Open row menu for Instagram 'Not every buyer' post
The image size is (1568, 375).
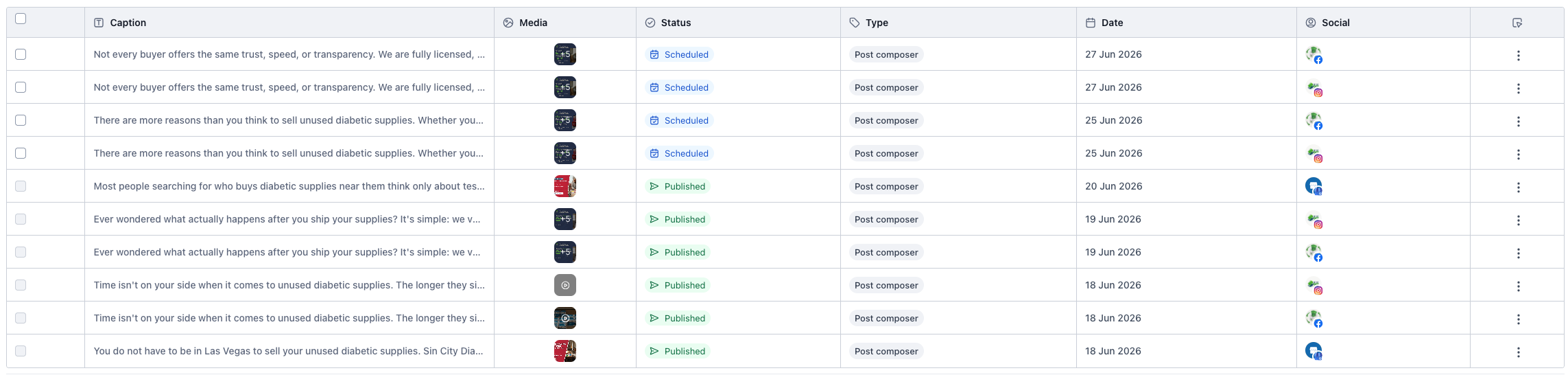(x=1518, y=88)
